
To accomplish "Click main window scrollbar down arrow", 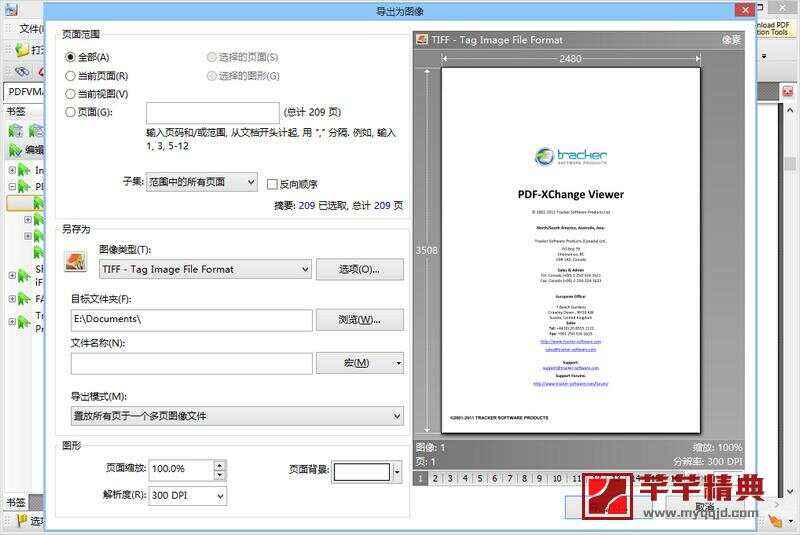I will tap(790, 492).
